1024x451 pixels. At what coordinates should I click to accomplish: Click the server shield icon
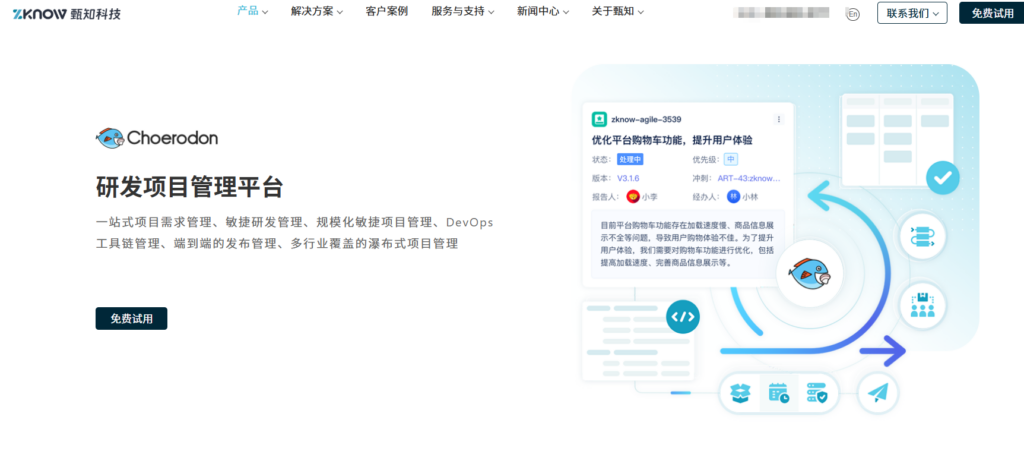pos(816,394)
